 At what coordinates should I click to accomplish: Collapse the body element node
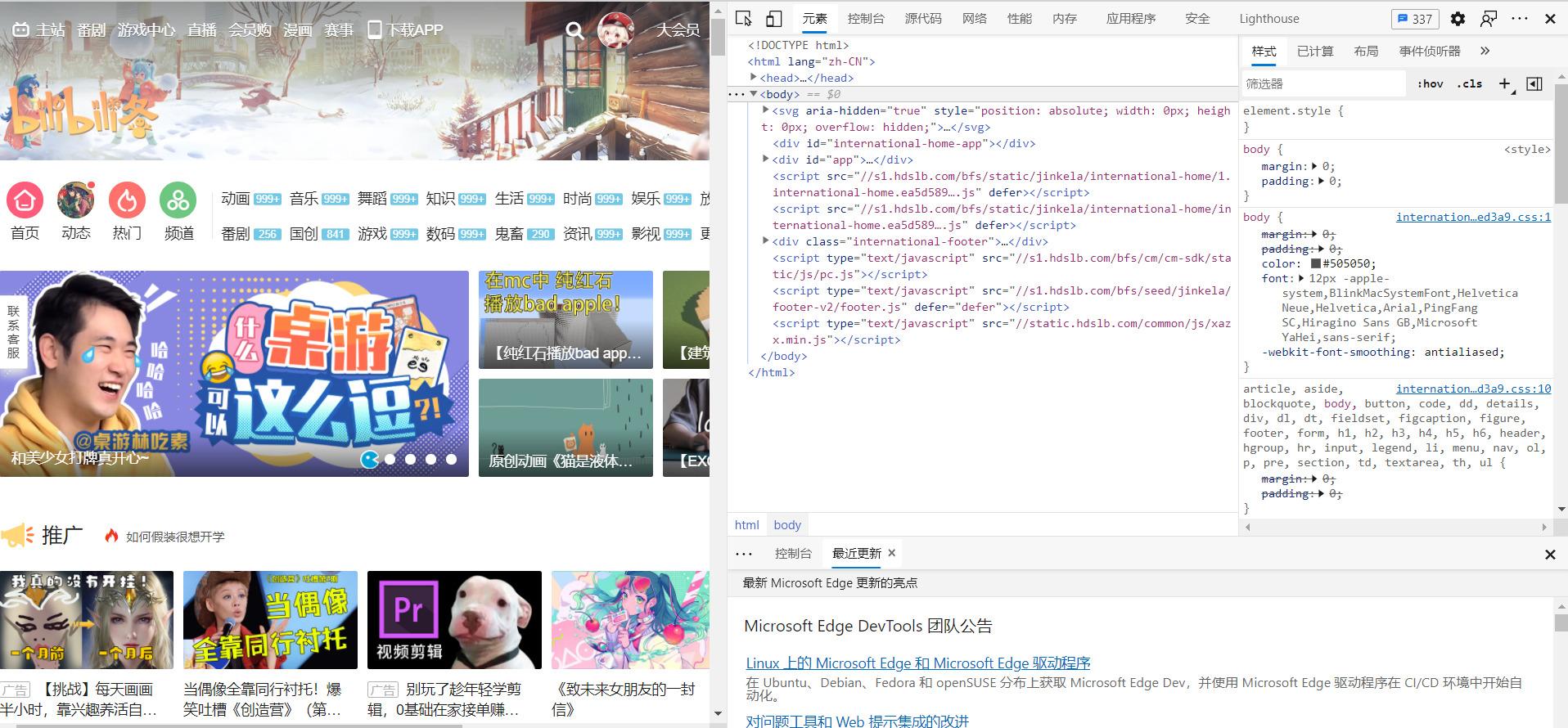tap(754, 94)
